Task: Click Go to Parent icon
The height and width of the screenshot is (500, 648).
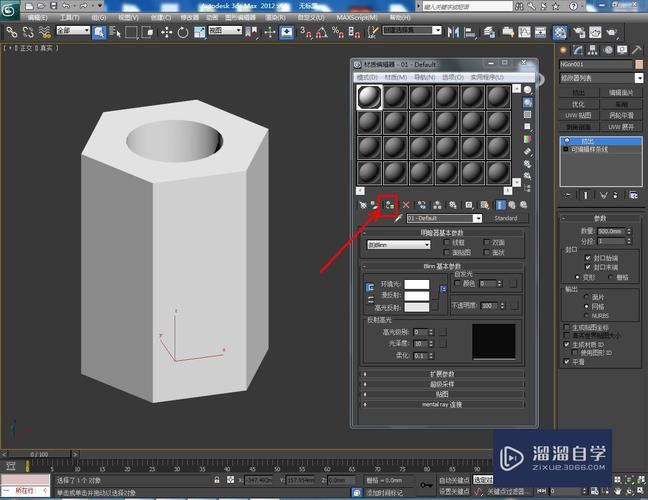Action: [512, 205]
